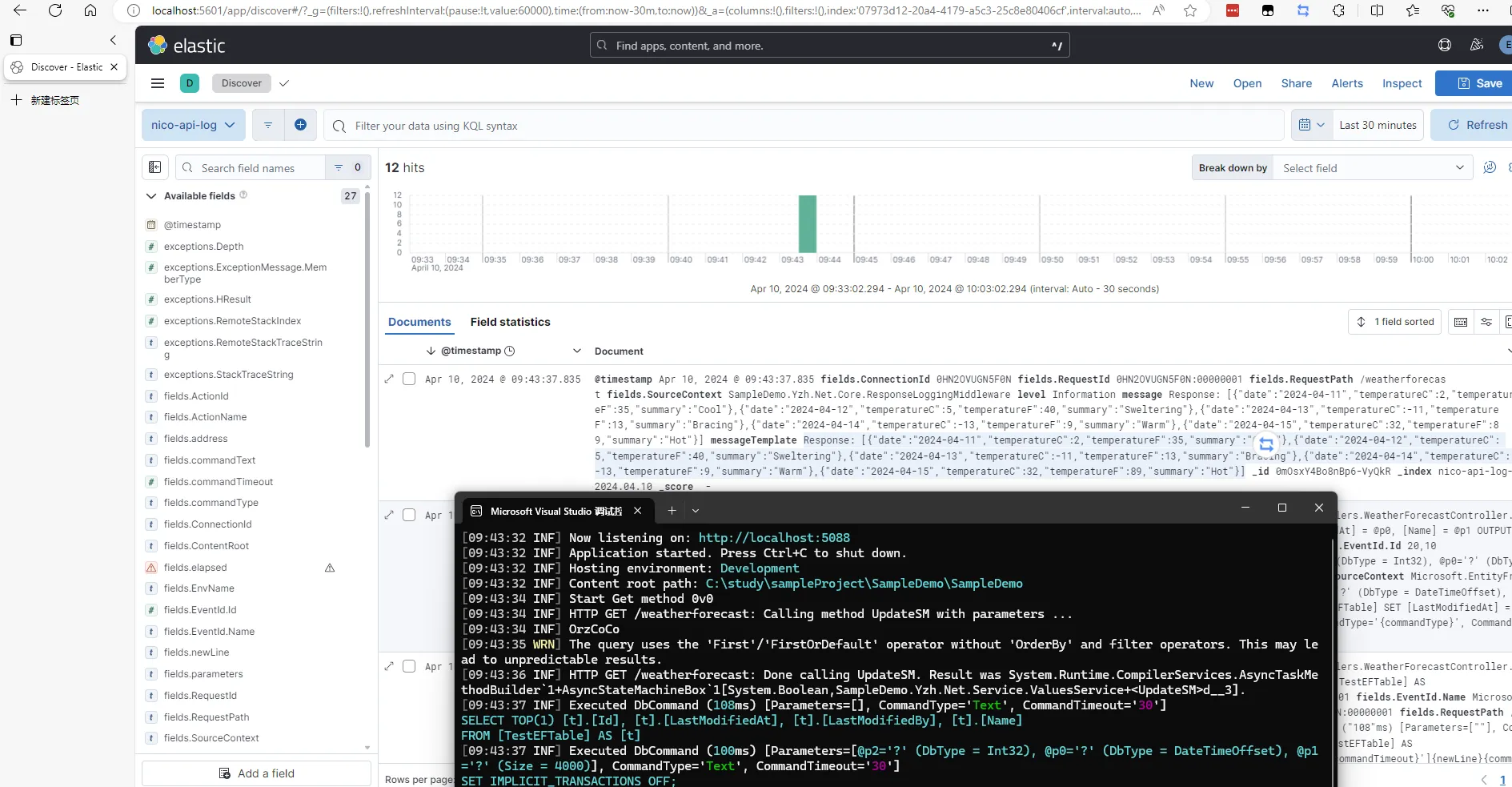Viewport: 1512px width, 787px height.
Task: Open Elastic help lifebuoy icon
Action: click(1445, 45)
